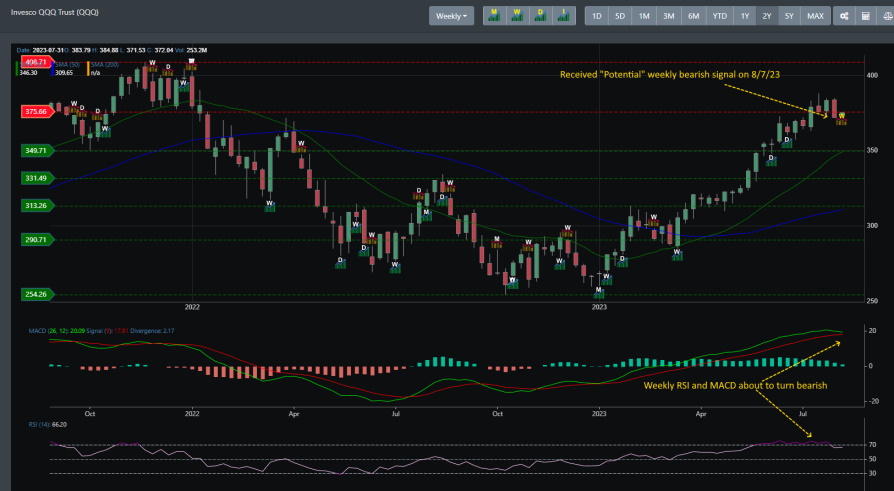The image size is (894, 491).
Task: Click the 2023 label on price axis
Action: pos(599,307)
